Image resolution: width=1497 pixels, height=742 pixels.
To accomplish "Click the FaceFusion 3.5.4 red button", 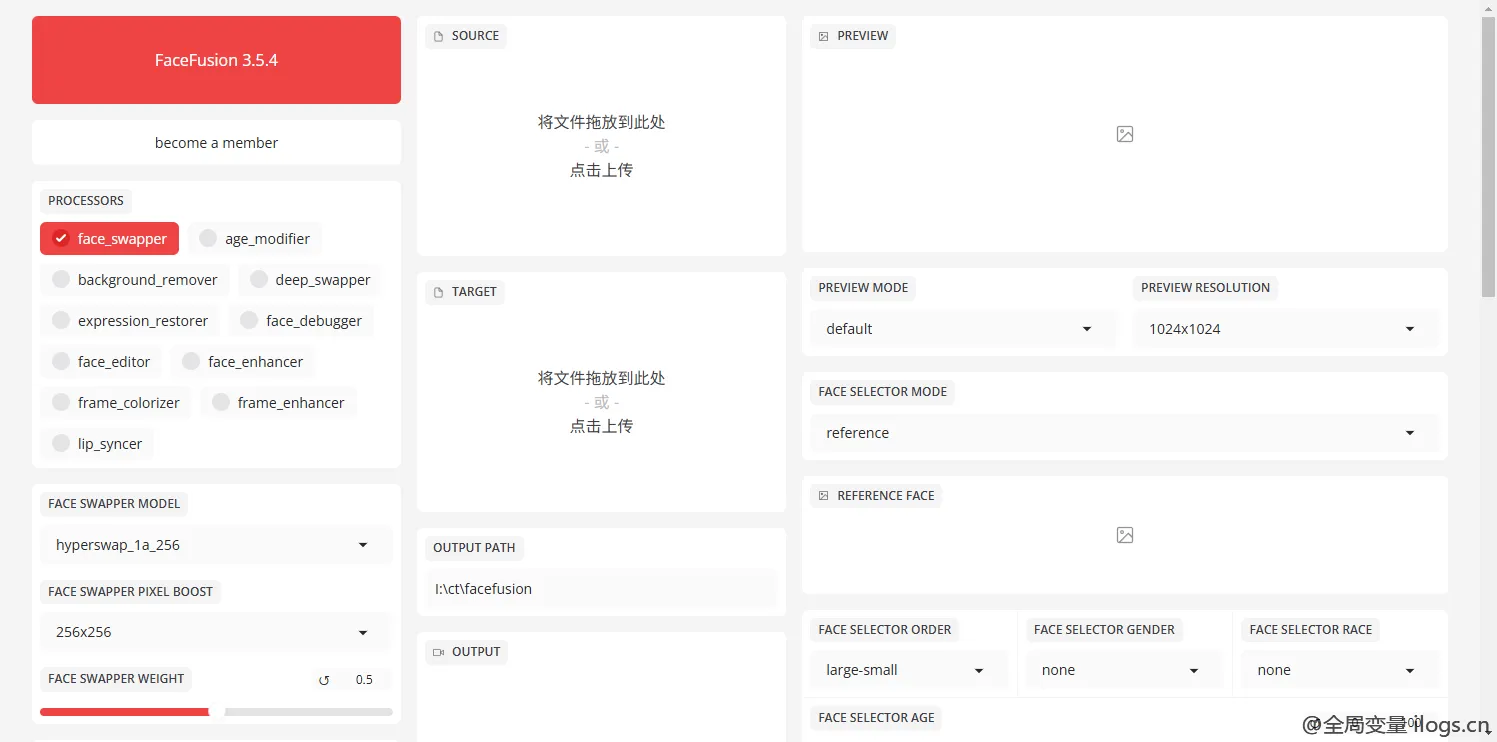I will [x=216, y=60].
